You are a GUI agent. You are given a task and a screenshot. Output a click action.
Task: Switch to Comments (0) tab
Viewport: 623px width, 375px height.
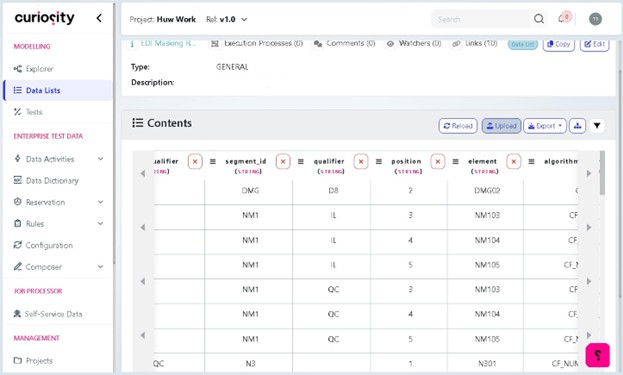[344, 43]
